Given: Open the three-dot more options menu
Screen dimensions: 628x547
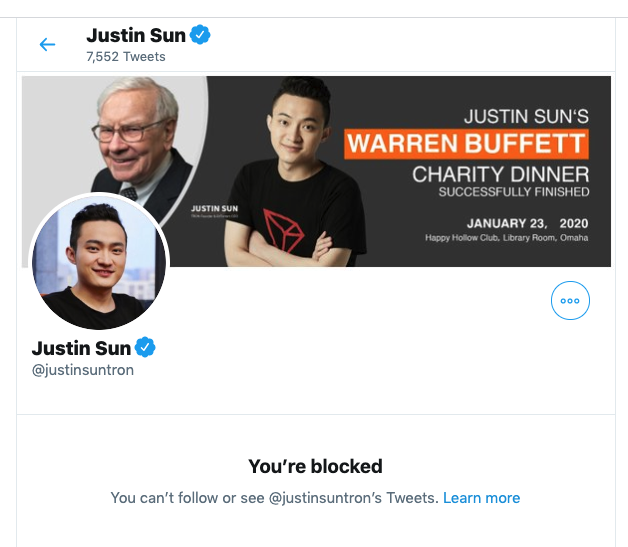Looking at the screenshot, I should [x=570, y=301].
